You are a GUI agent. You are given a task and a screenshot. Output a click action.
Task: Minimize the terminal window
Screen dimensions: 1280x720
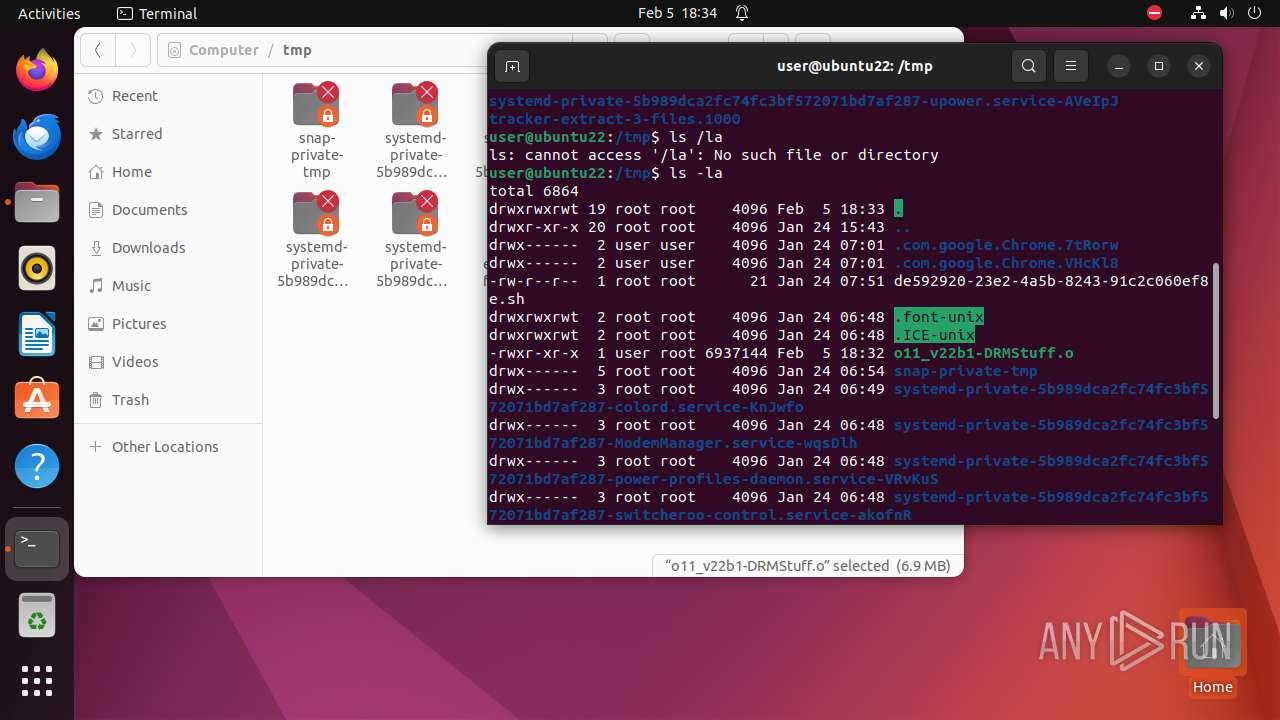(x=1120, y=67)
